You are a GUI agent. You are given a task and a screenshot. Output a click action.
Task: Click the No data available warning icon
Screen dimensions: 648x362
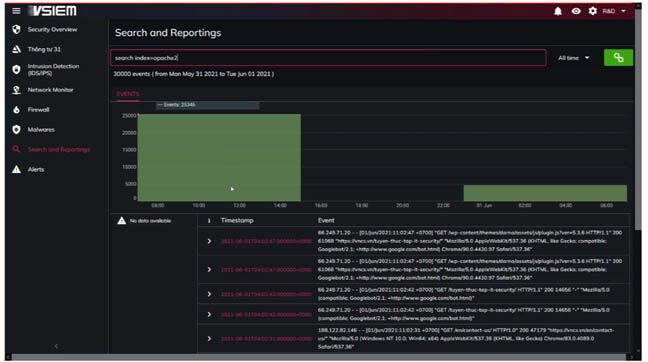(122, 221)
